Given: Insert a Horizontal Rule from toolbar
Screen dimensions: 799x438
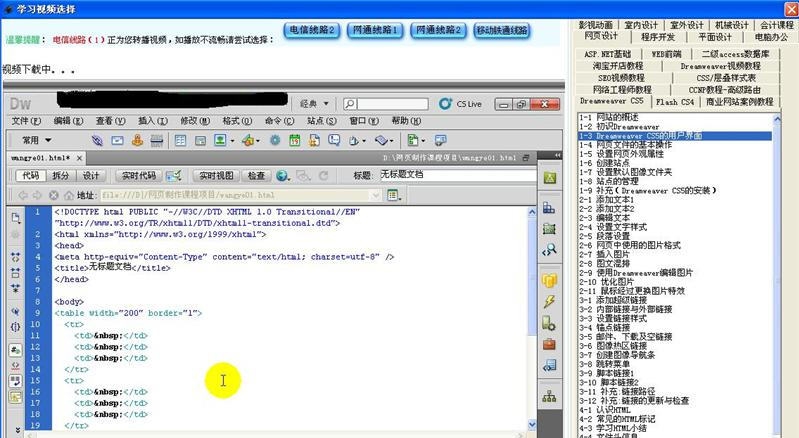Looking at the screenshot, I should (157, 140).
